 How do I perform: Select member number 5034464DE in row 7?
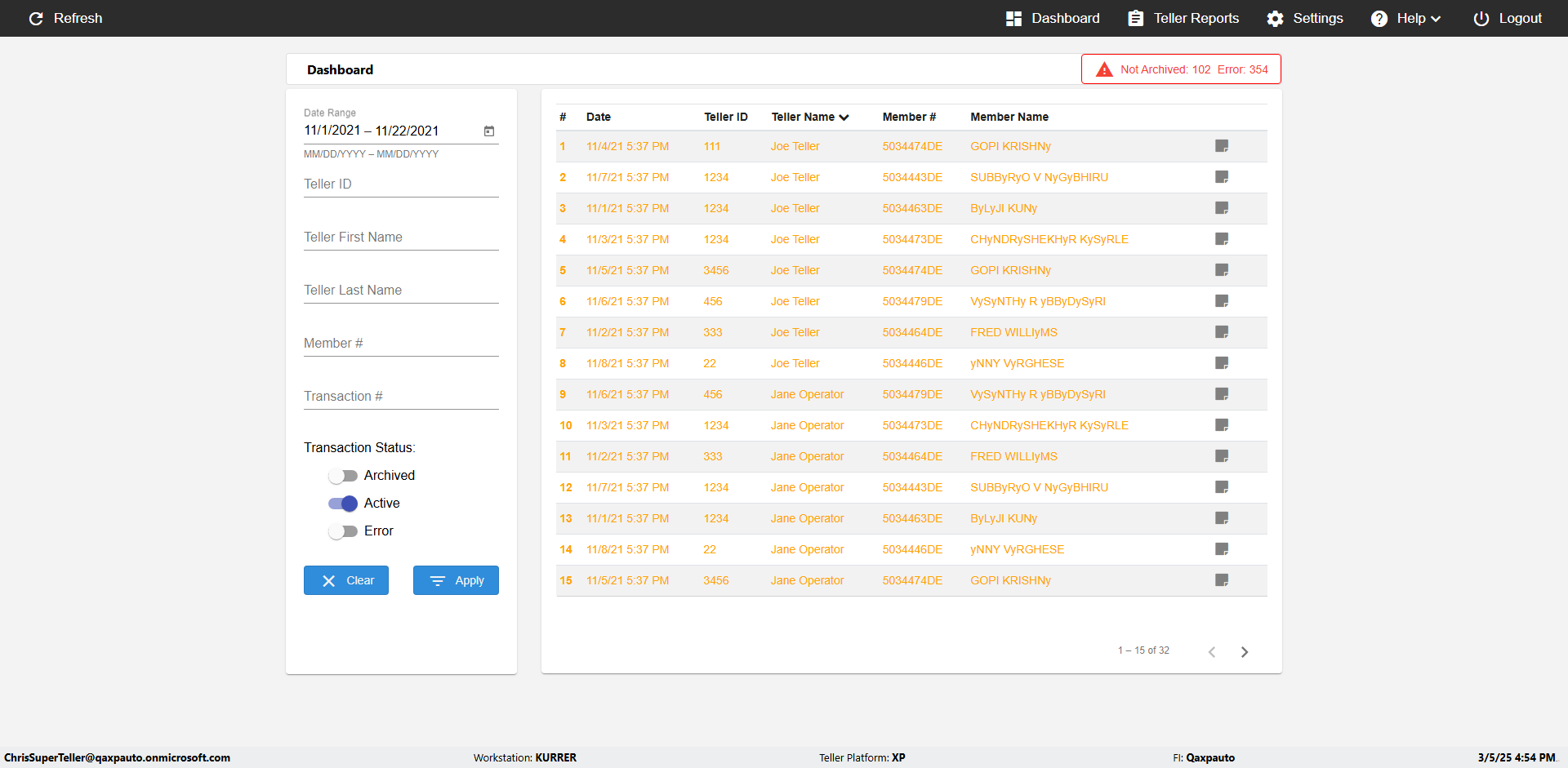tap(912, 332)
